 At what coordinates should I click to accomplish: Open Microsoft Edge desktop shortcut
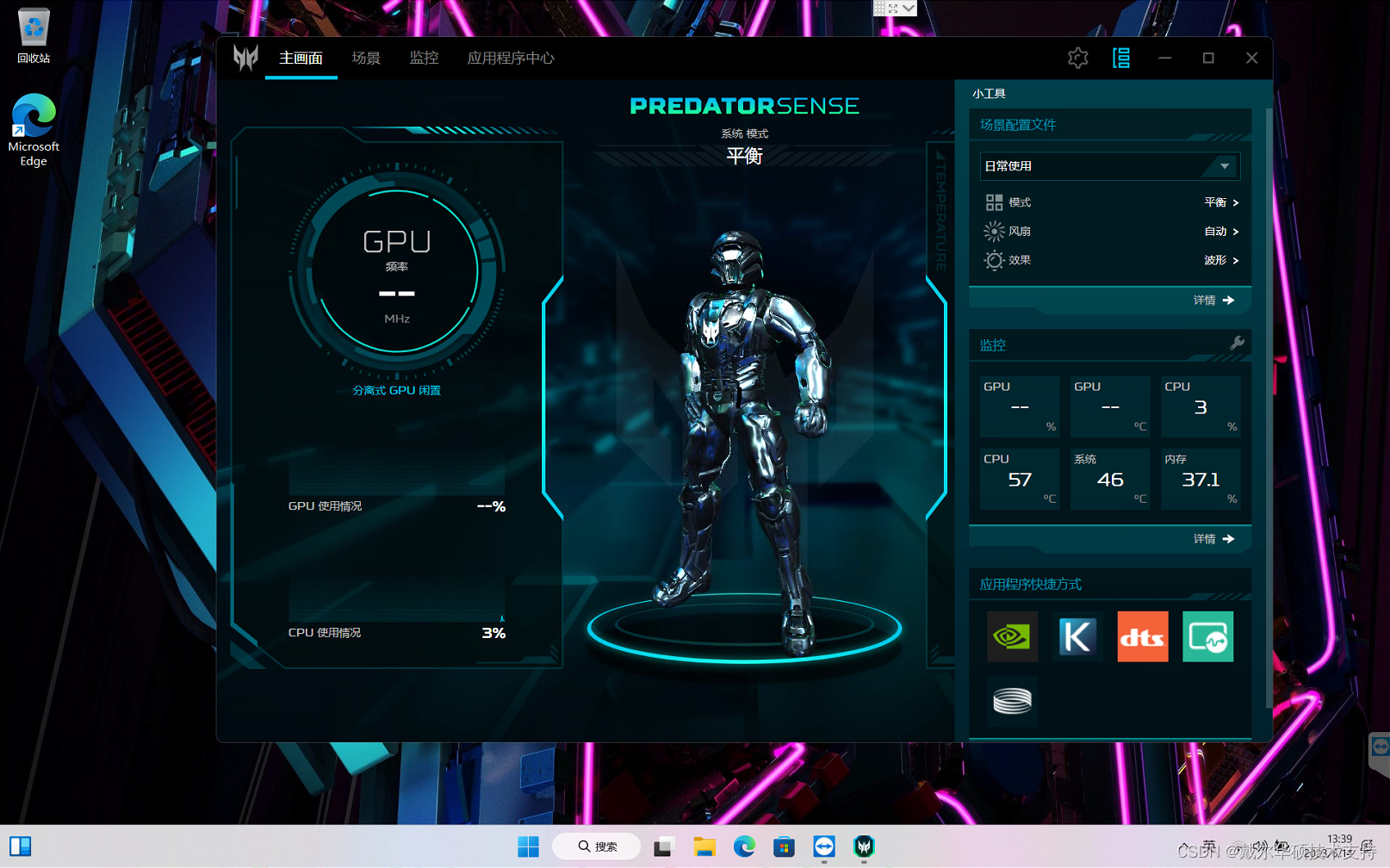(x=34, y=130)
